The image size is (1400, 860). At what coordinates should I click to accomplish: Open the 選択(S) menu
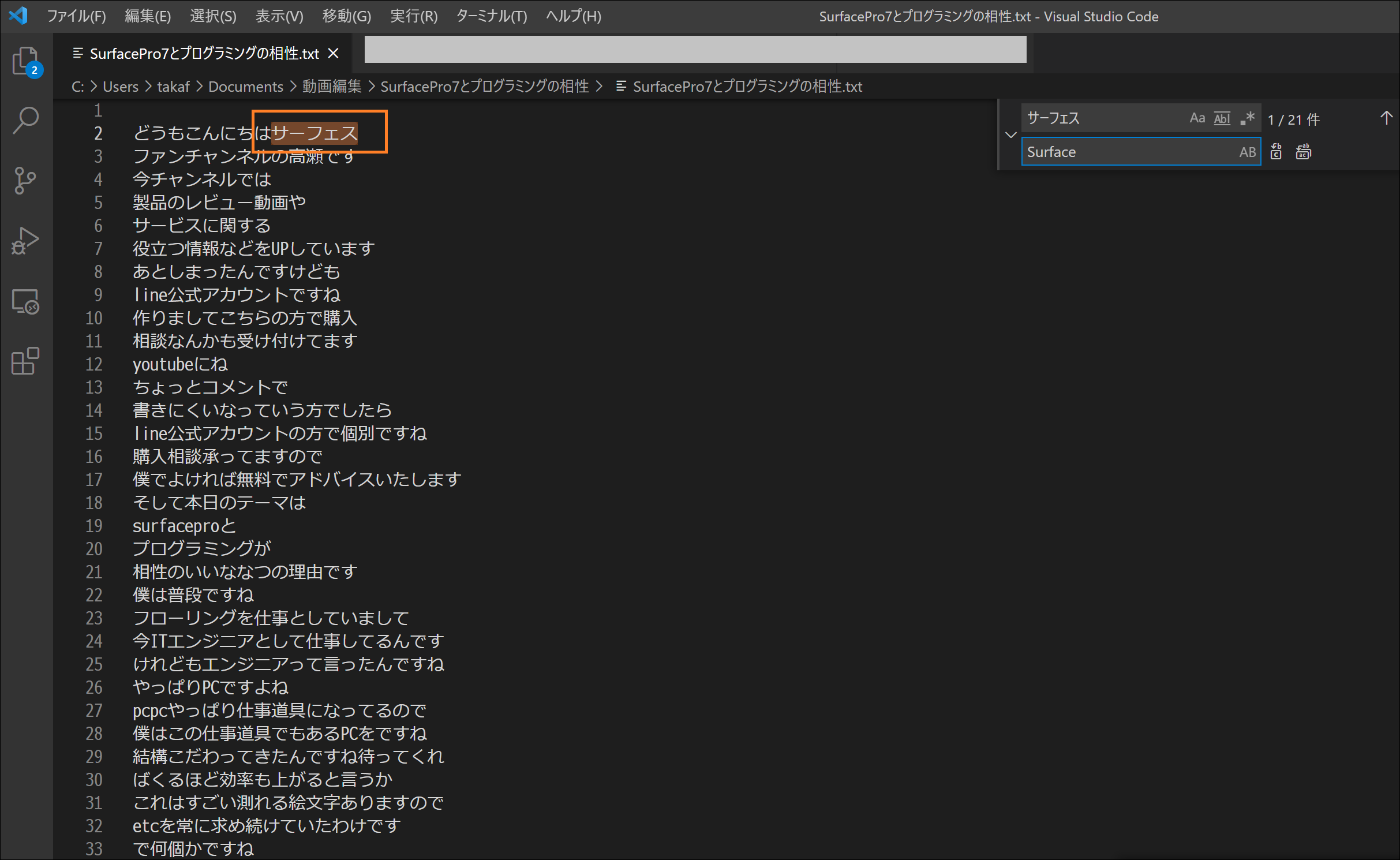(x=213, y=16)
